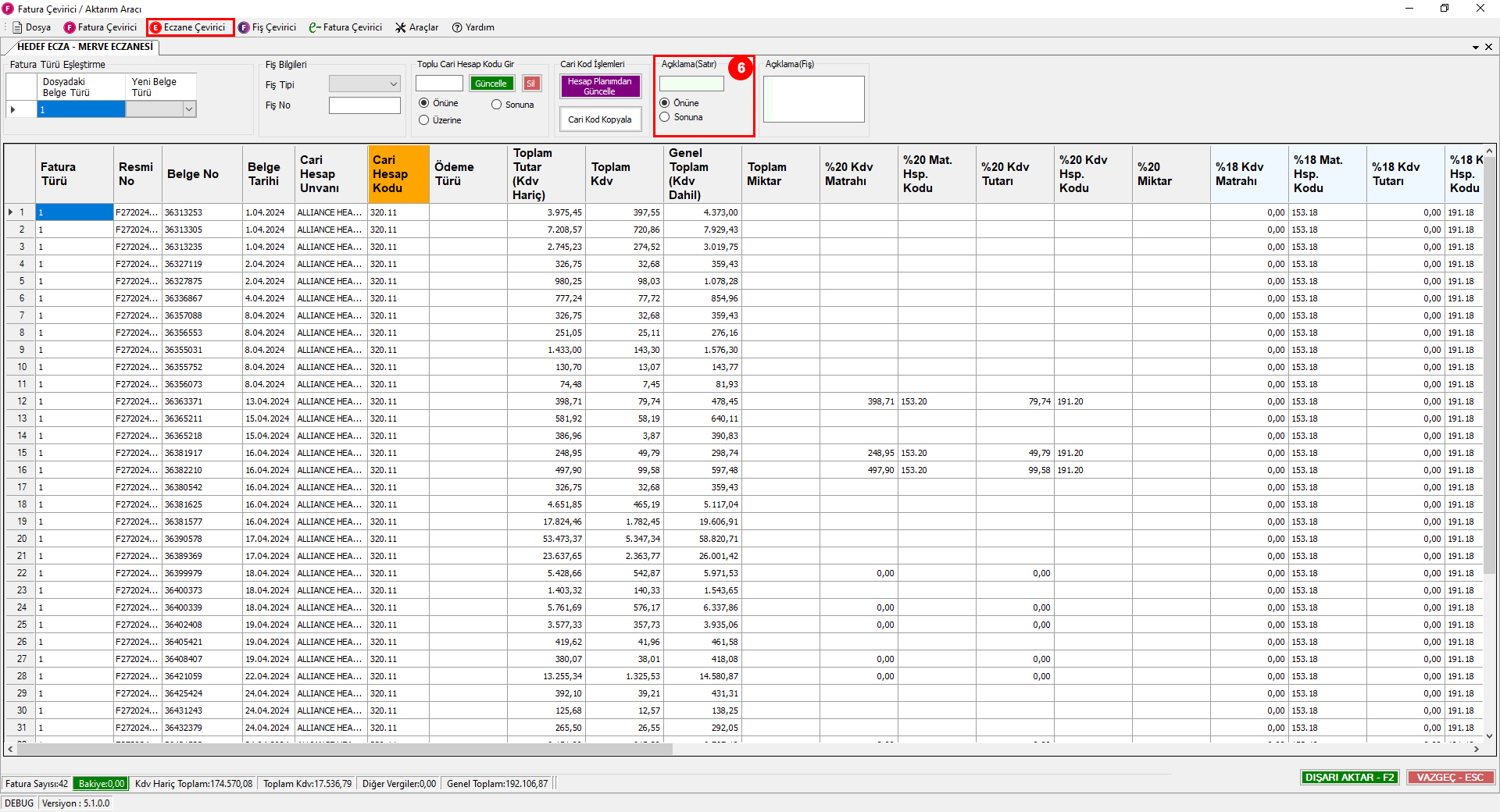This screenshot has width=1500, height=812.
Task: Click the Cari Kod Kopyala button
Action: click(x=600, y=119)
